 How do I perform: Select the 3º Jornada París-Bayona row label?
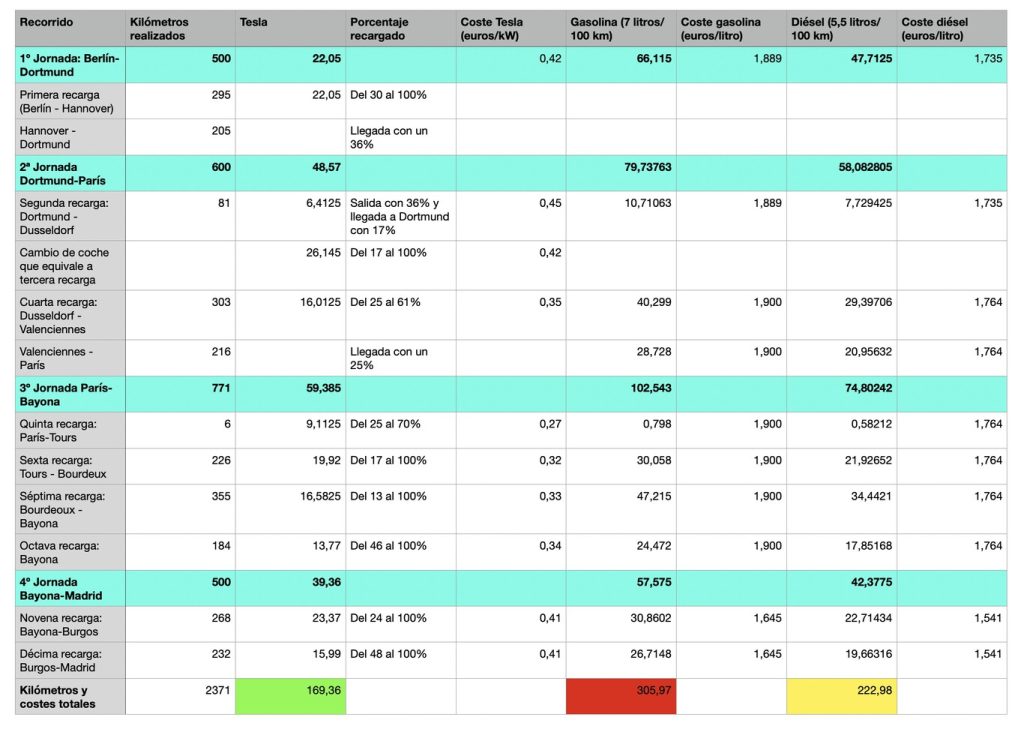pyautogui.click(x=70, y=394)
